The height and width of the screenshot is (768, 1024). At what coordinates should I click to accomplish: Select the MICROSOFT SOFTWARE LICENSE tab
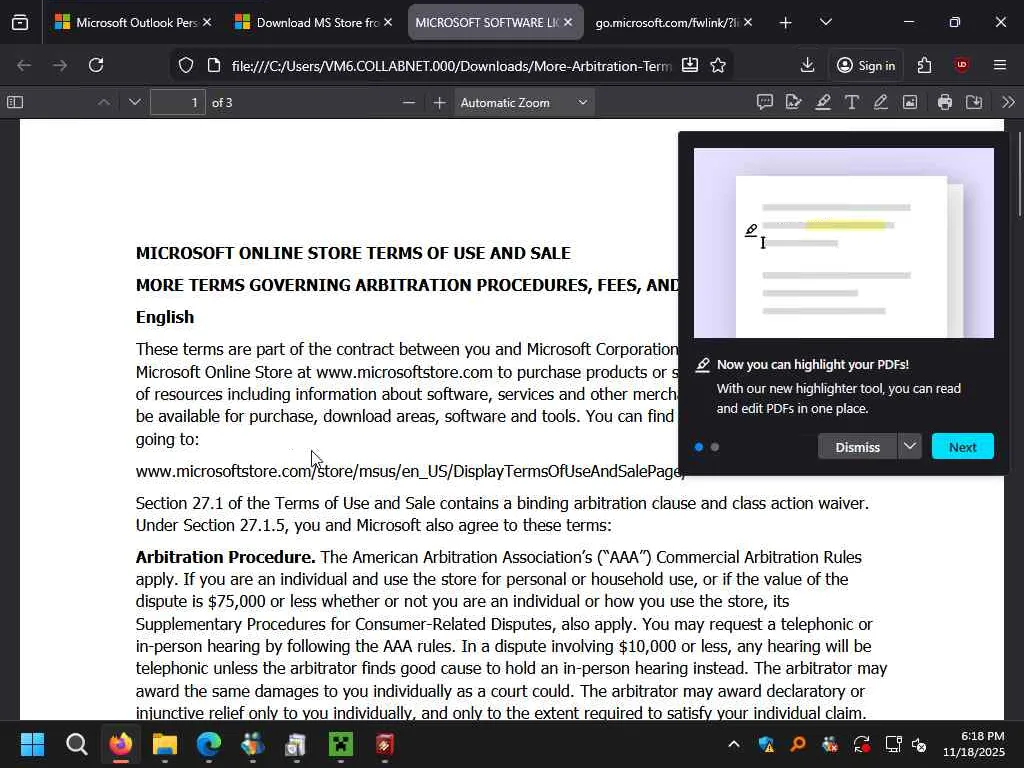tap(487, 22)
